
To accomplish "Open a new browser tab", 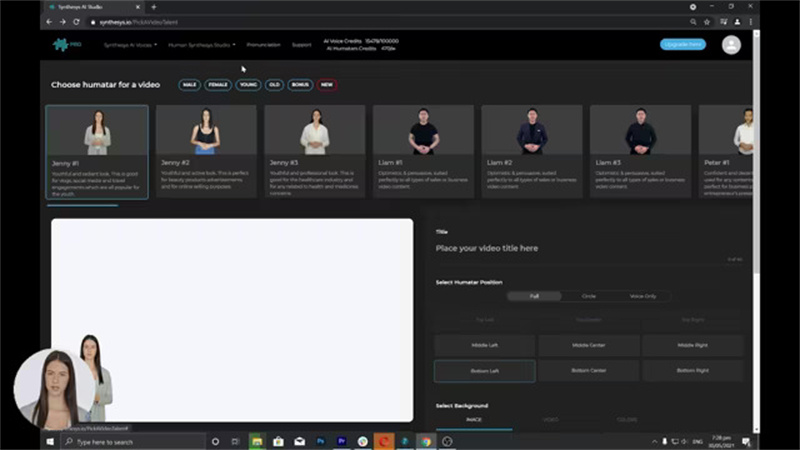I will point(154,7).
